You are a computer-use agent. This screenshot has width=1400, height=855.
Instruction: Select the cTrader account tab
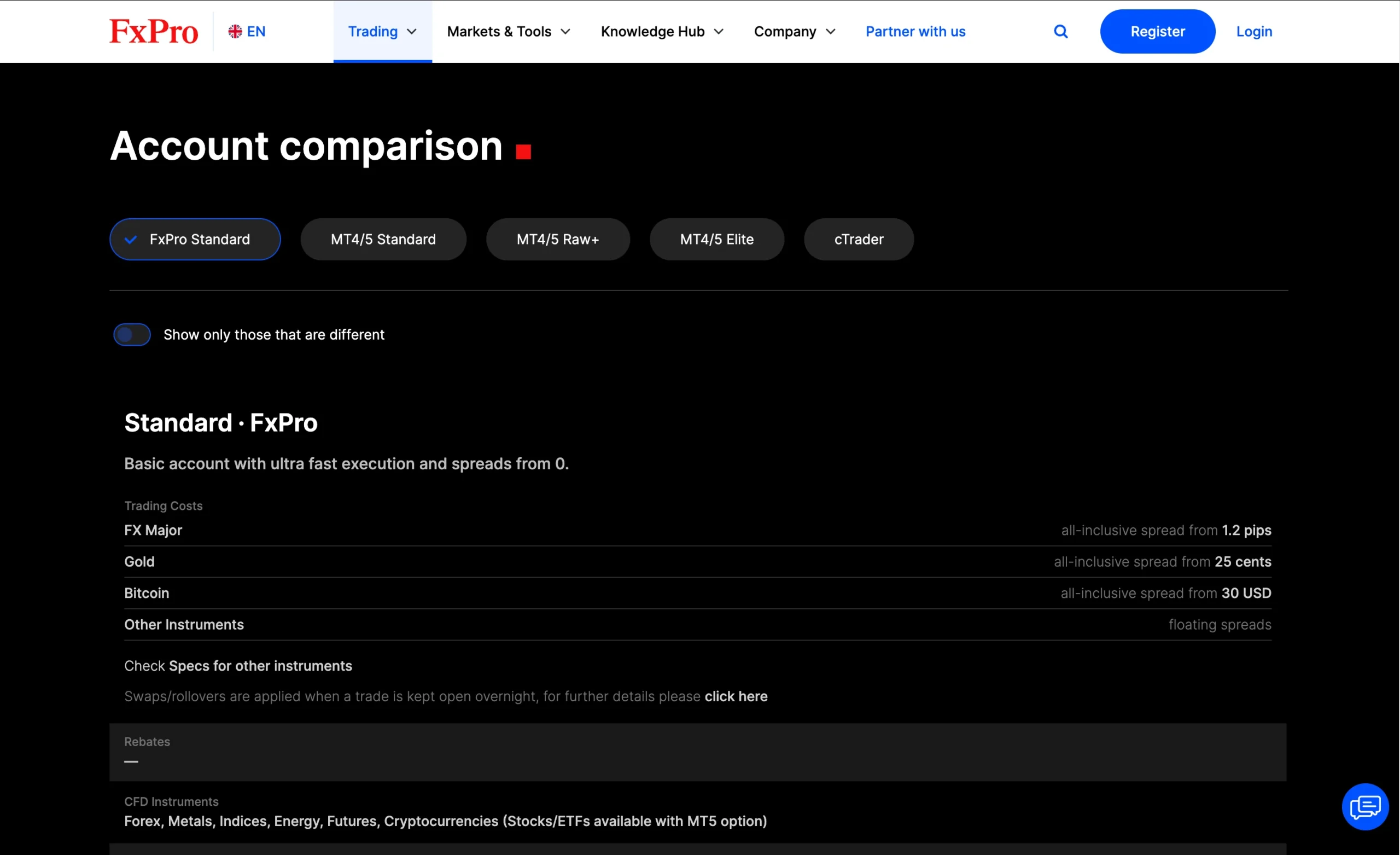pyautogui.click(x=859, y=240)
